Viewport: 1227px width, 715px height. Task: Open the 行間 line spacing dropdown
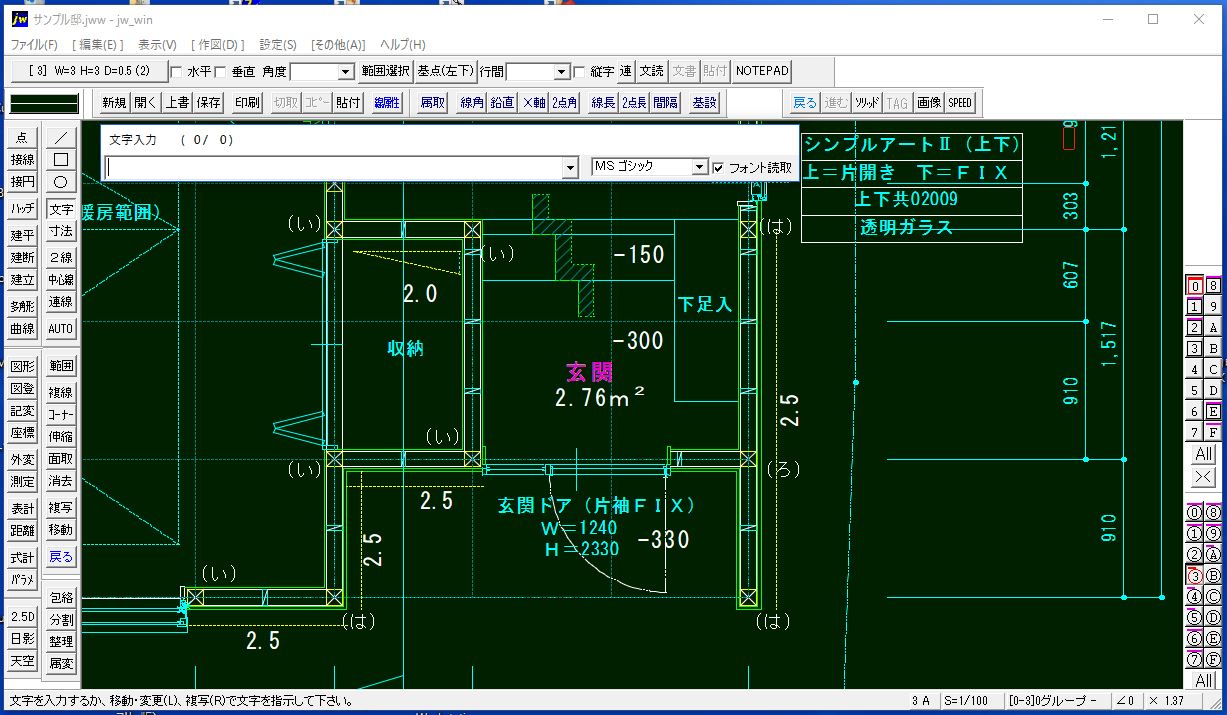562,72
